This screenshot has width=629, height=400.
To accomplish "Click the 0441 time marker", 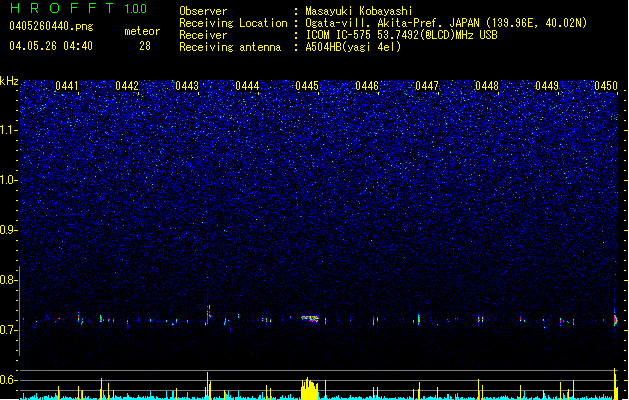I will [67, 86].
